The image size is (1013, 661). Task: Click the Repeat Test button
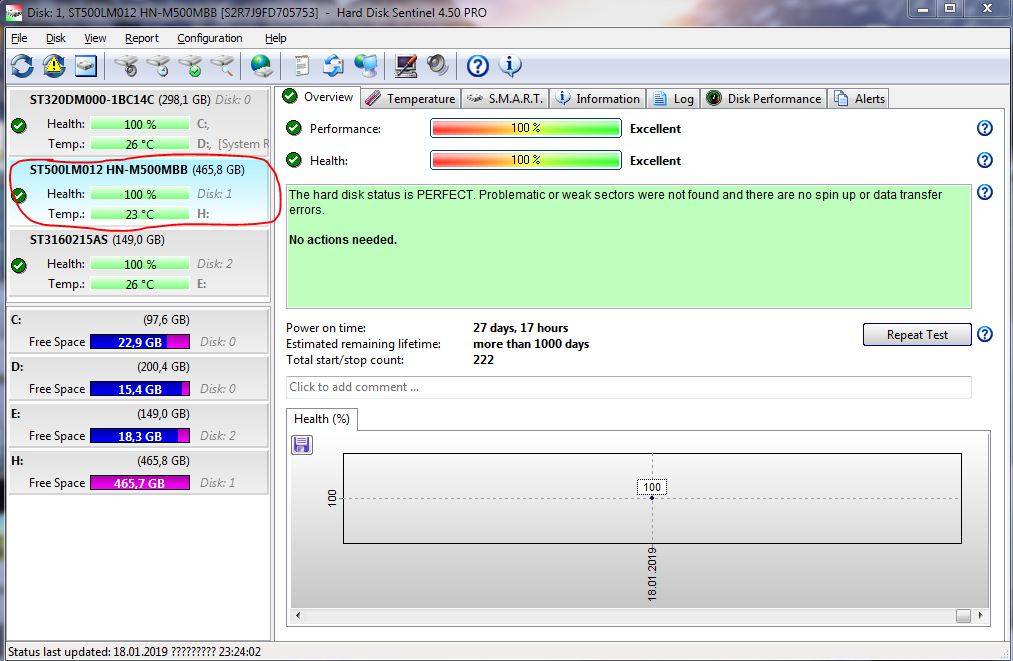(917, 335)
